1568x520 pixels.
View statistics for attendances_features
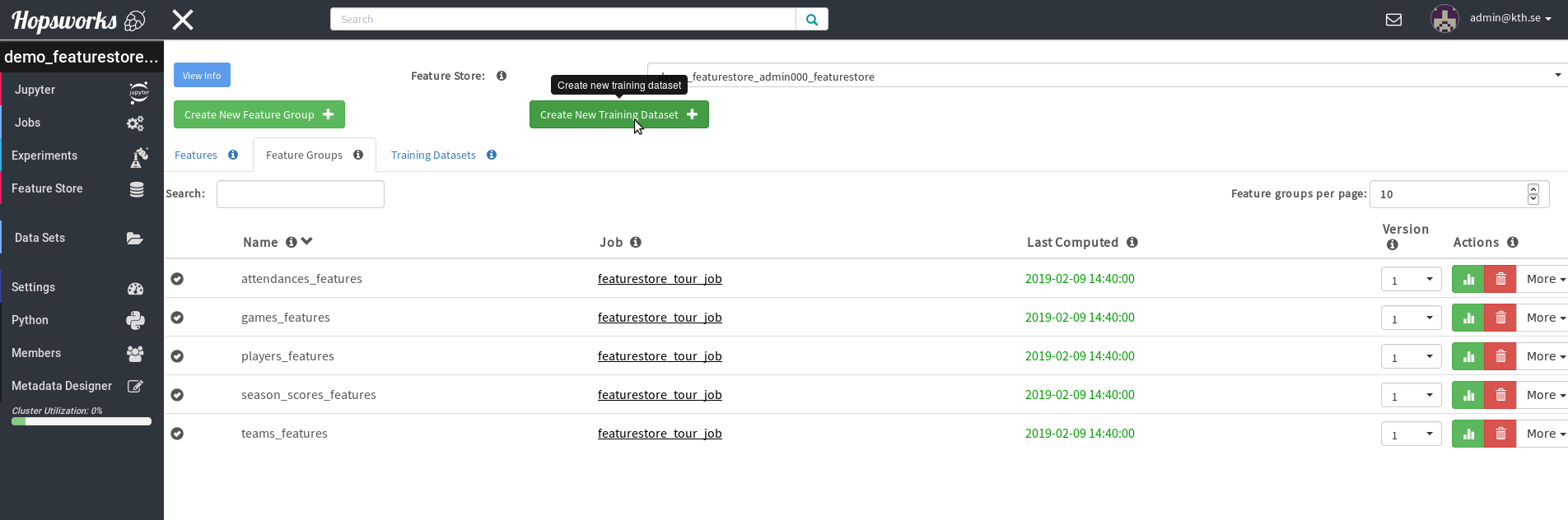[1468, 279]
